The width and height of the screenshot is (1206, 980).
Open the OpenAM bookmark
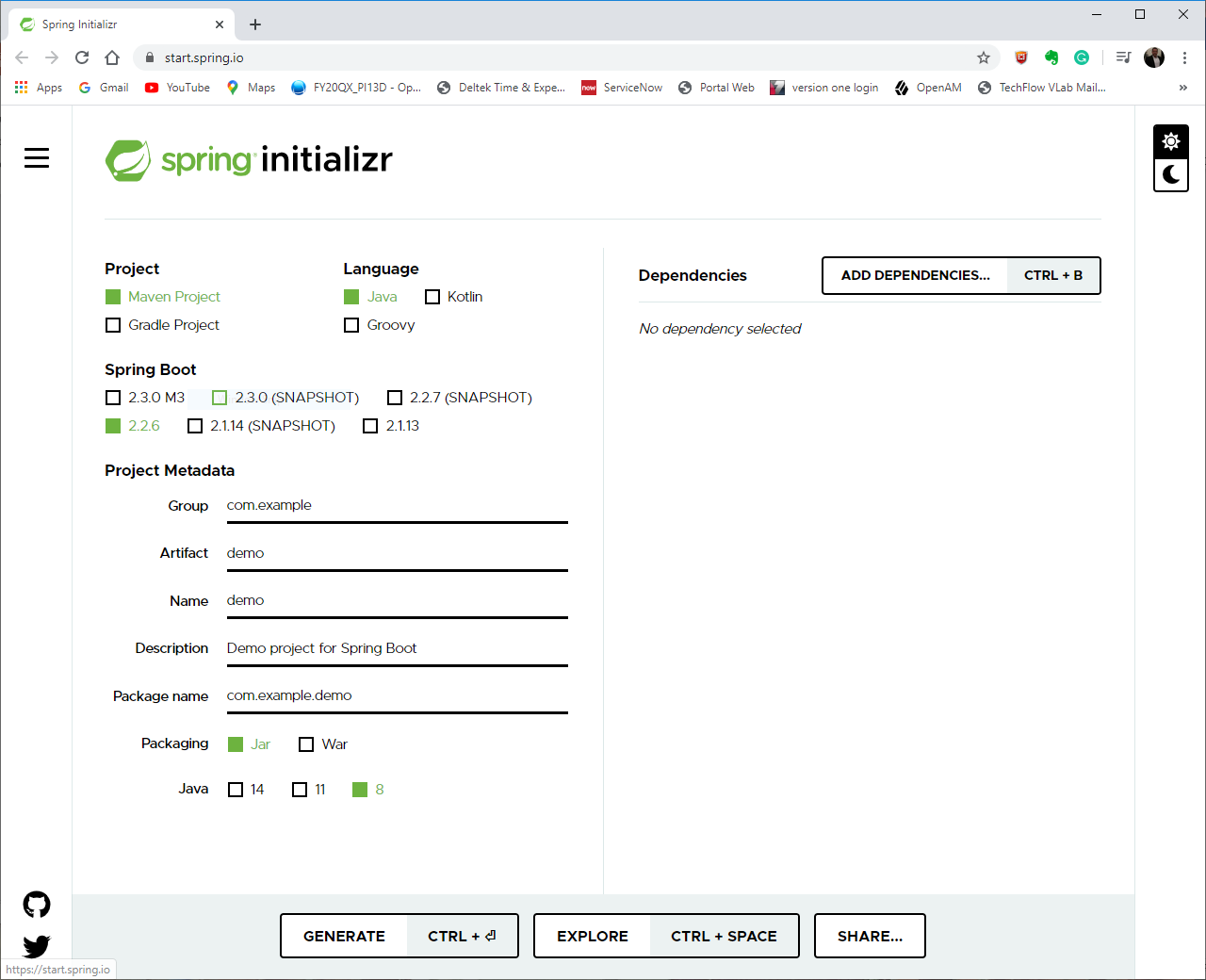click(928, 88)
